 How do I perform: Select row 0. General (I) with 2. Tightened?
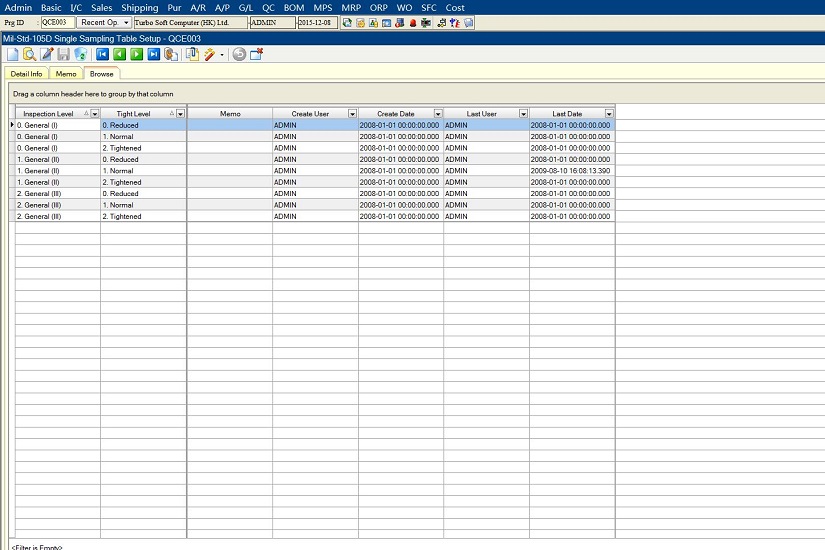tap(315, 148)
